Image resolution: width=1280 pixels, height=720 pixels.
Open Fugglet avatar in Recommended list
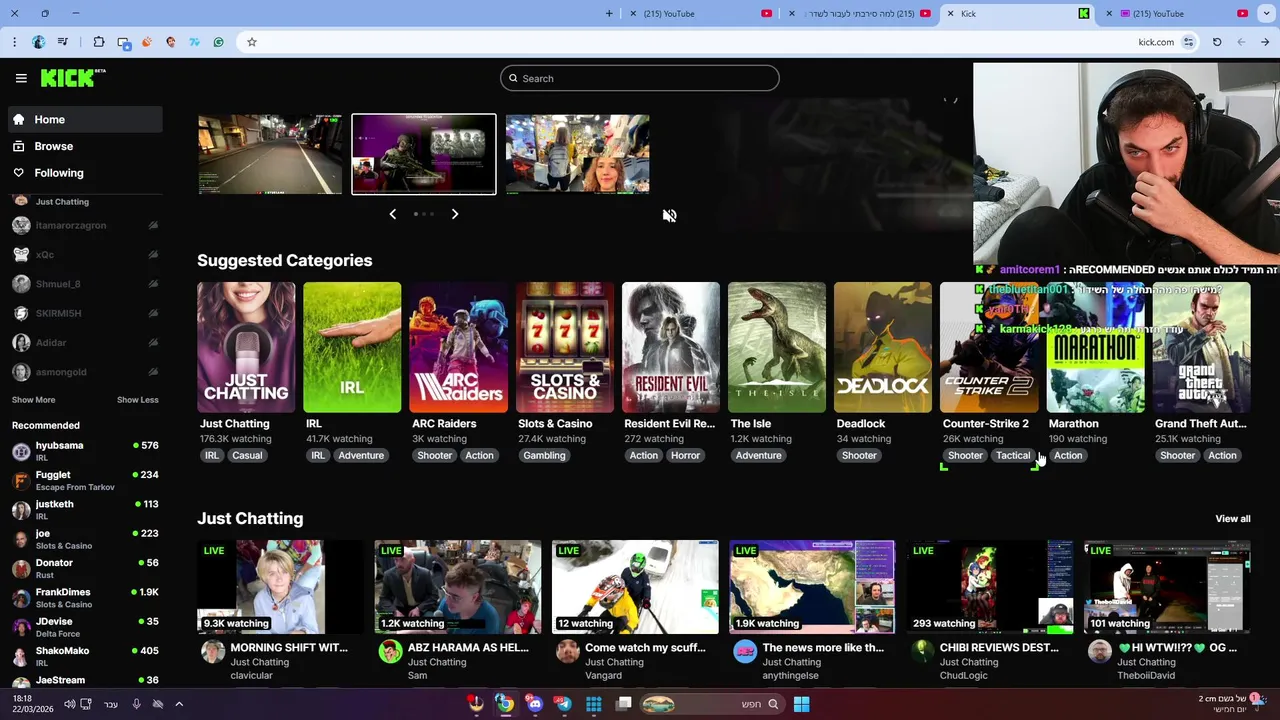[21, 481]
